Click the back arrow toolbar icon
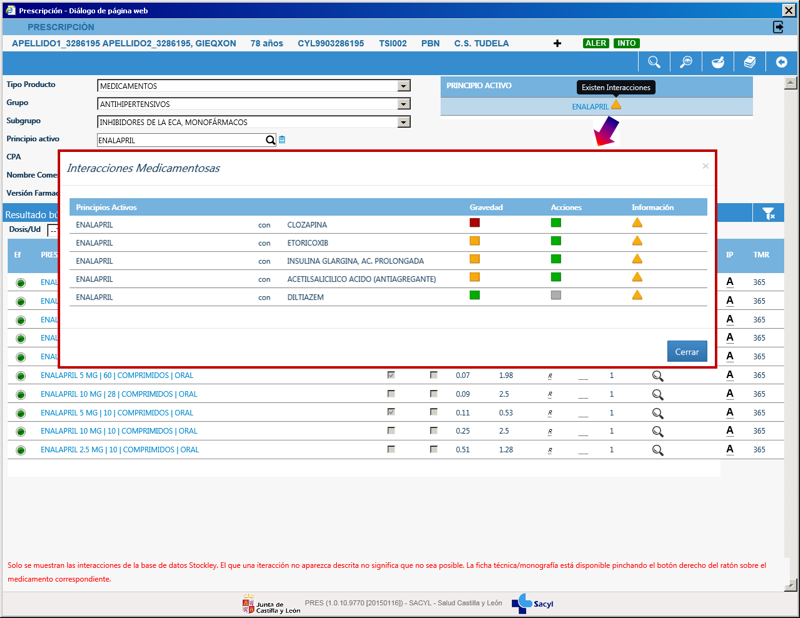The height and width of the screenshot is (618, 800). tap(781, 63)
